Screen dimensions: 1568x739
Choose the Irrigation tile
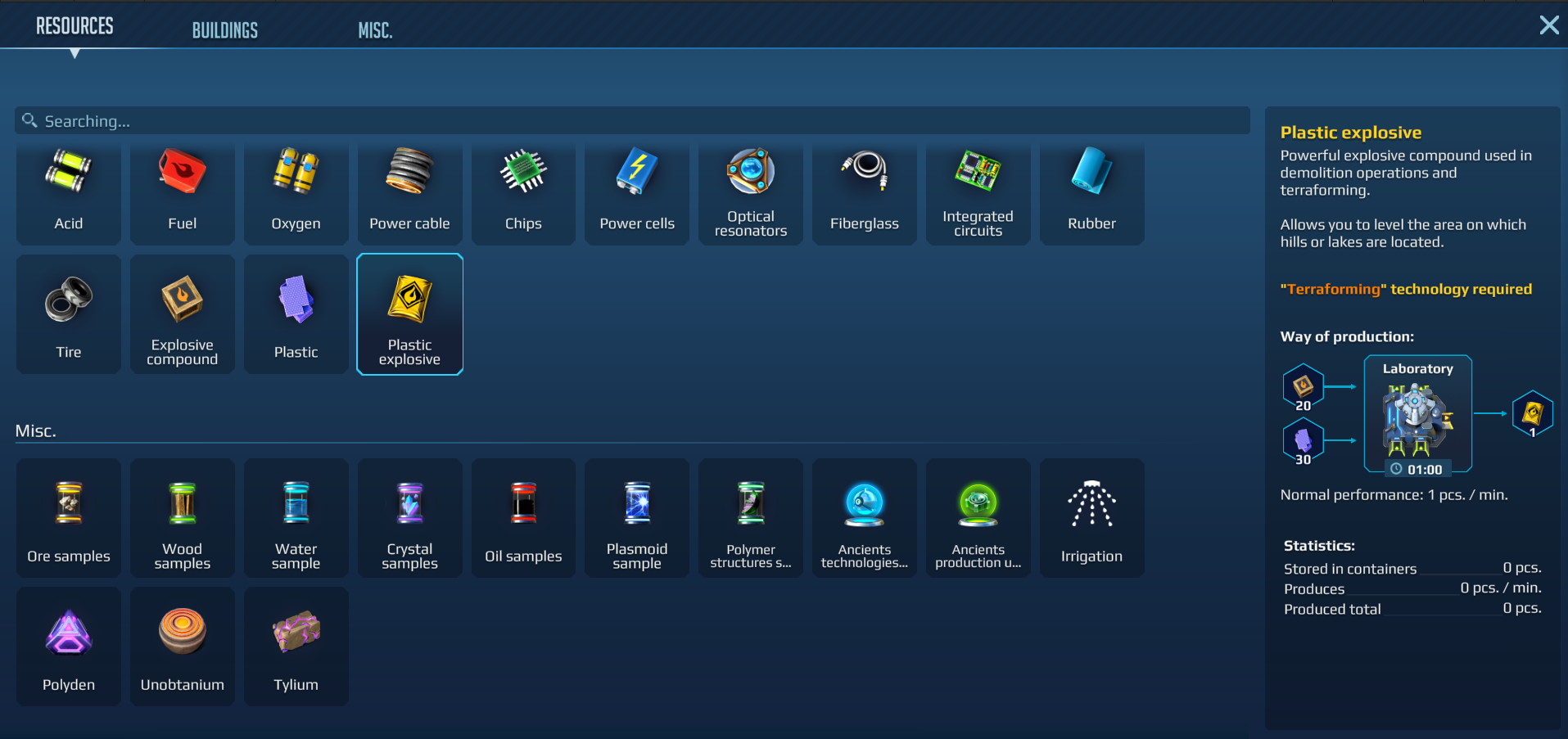(1092, 518)
